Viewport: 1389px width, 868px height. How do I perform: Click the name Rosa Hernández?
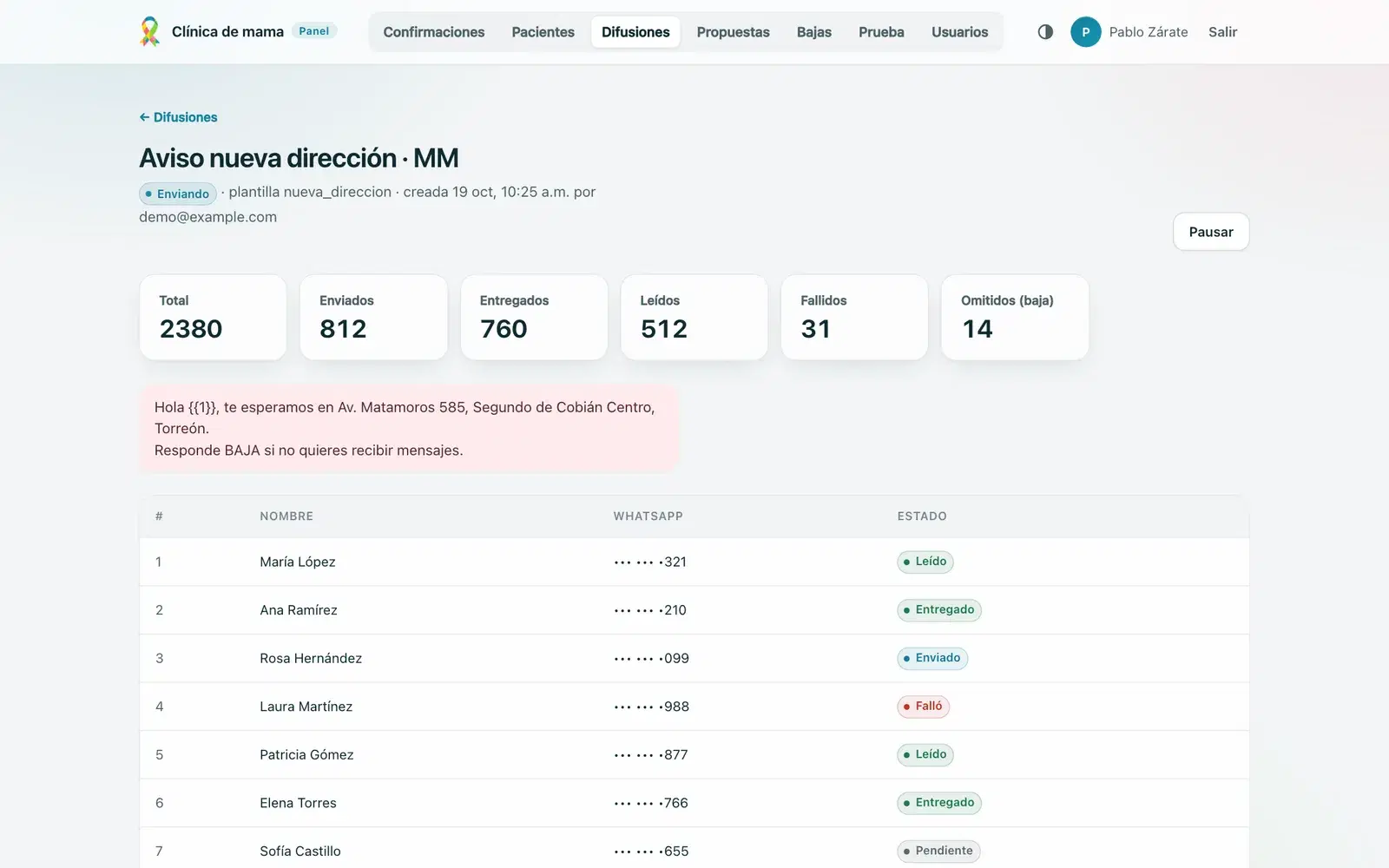tap(311, 658)
